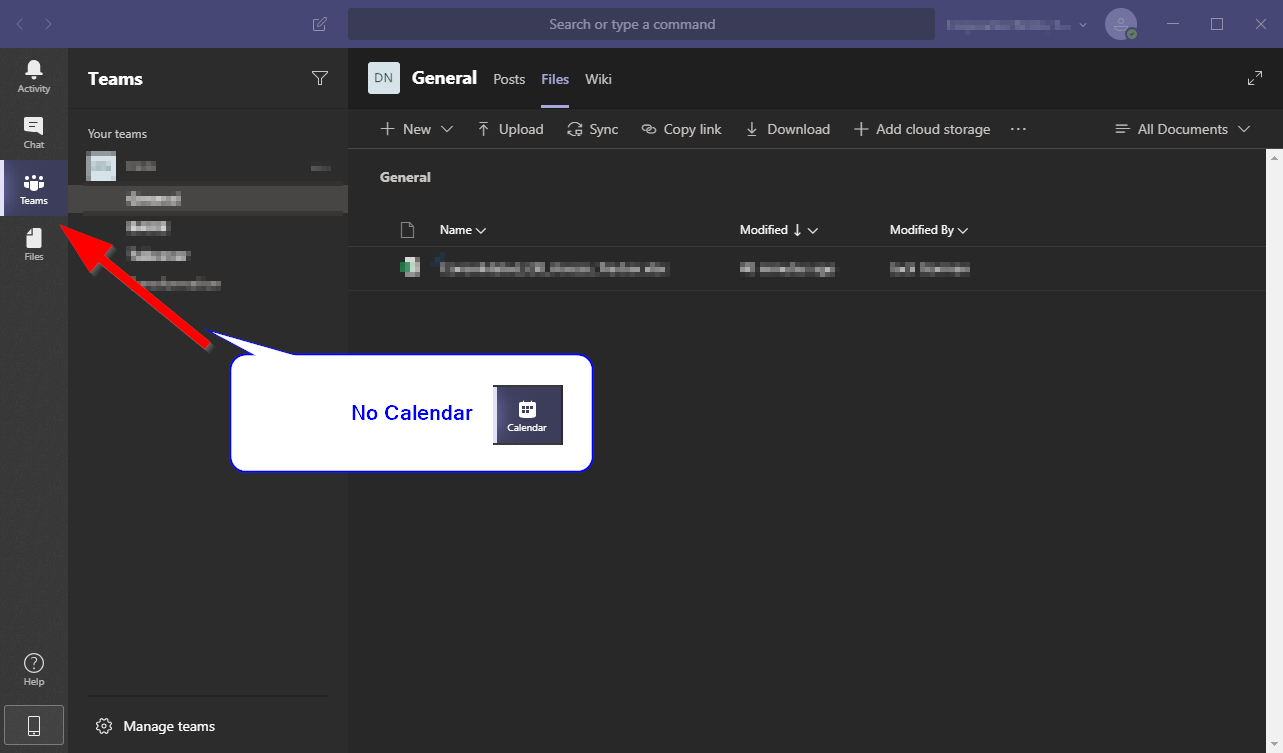Click the file list vertical scrollbar
The image size is (1283, 753).
coord(1274,450)
